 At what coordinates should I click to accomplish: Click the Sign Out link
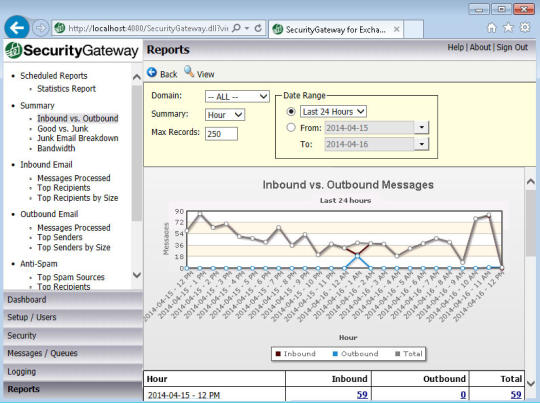[512, 47]
